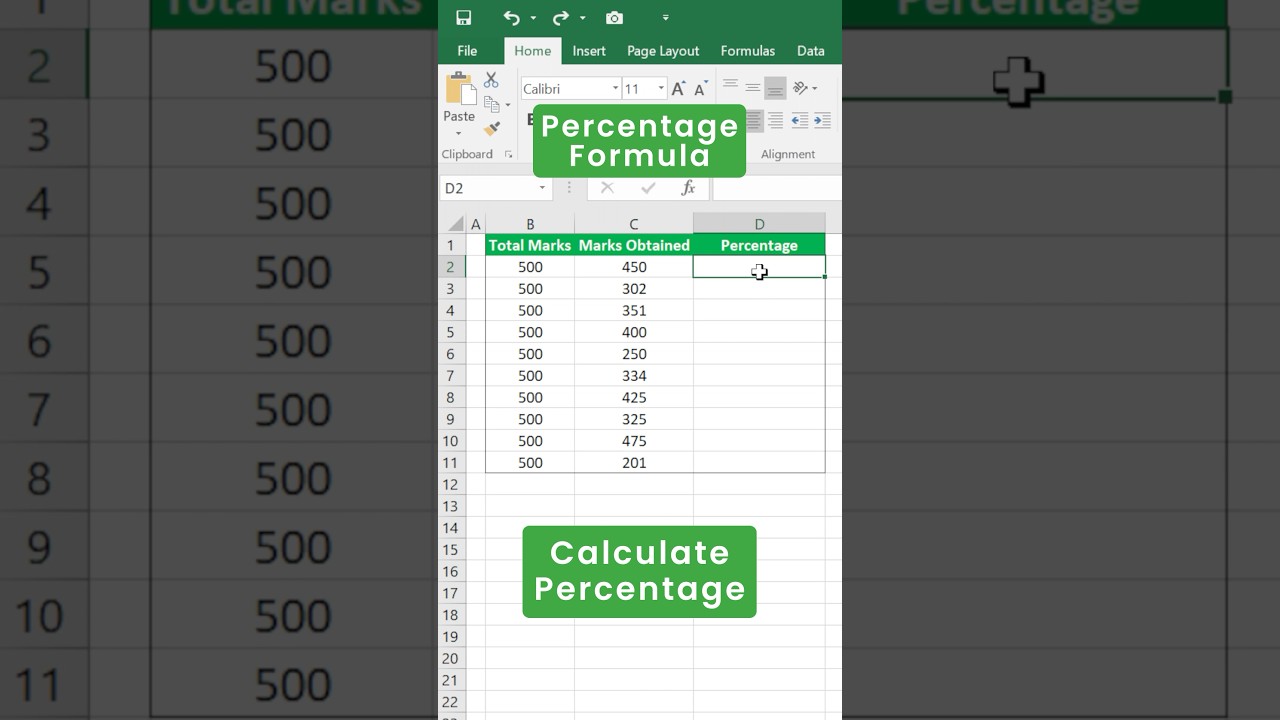Select row 5 header
This screenshot has width=1280, height=720.
pos(451,332)
